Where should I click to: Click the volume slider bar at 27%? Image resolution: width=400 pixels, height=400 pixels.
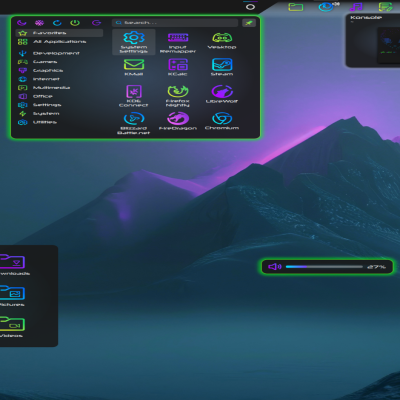coord(324,267)
